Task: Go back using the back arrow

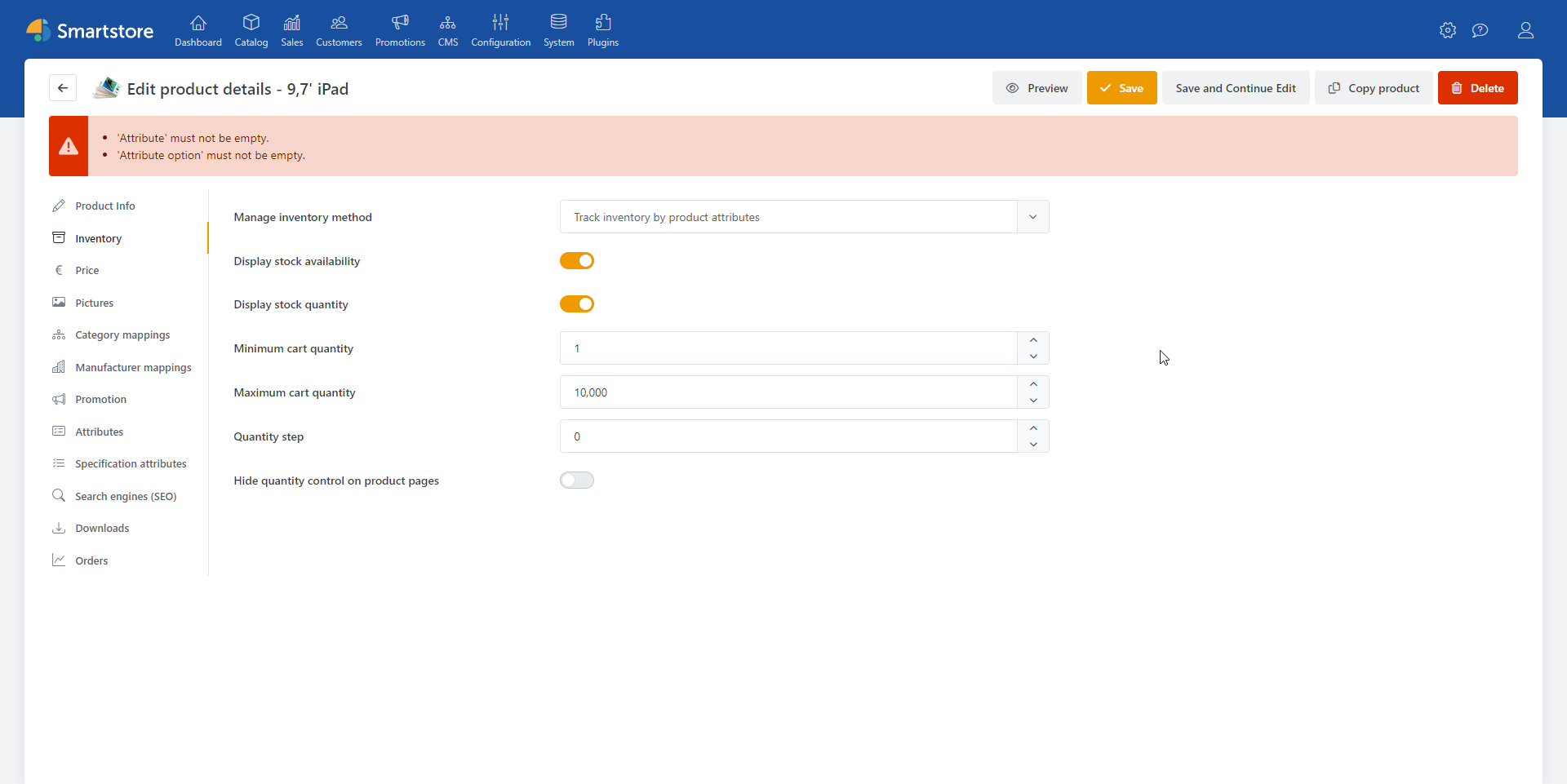Action: tap(63, 87)
